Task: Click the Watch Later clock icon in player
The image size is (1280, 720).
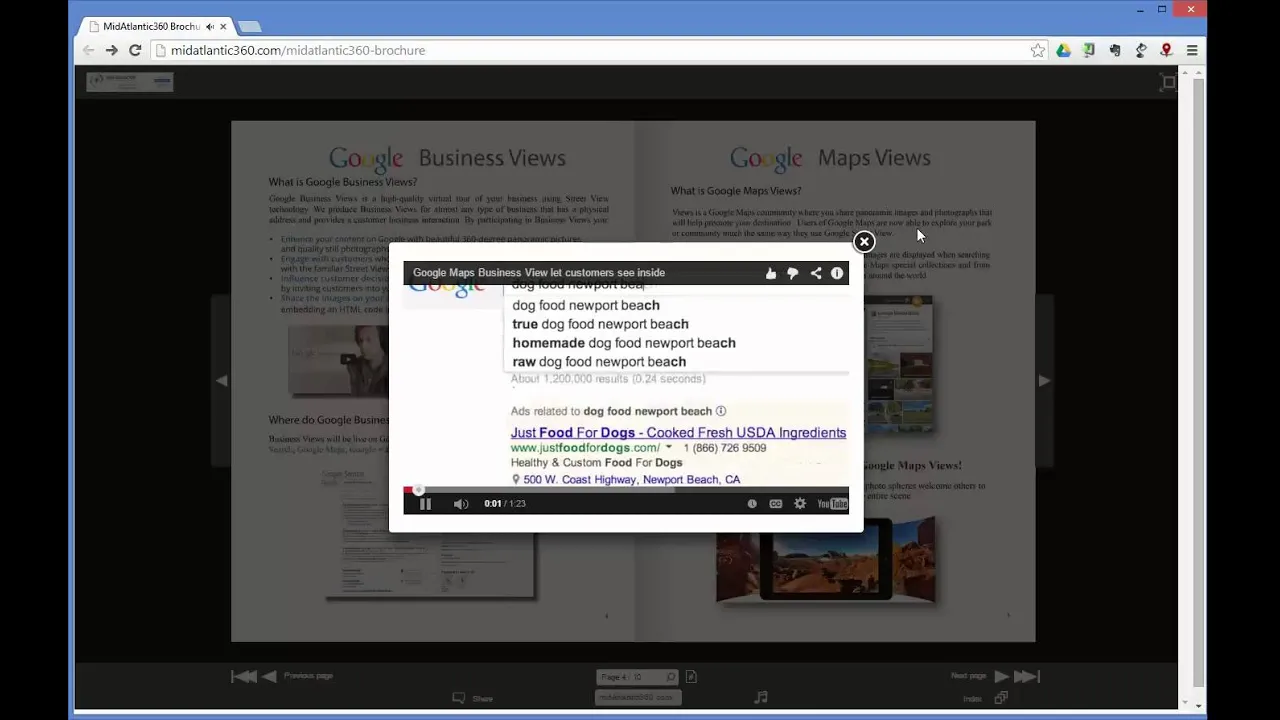Action: [x=752, y=504]
